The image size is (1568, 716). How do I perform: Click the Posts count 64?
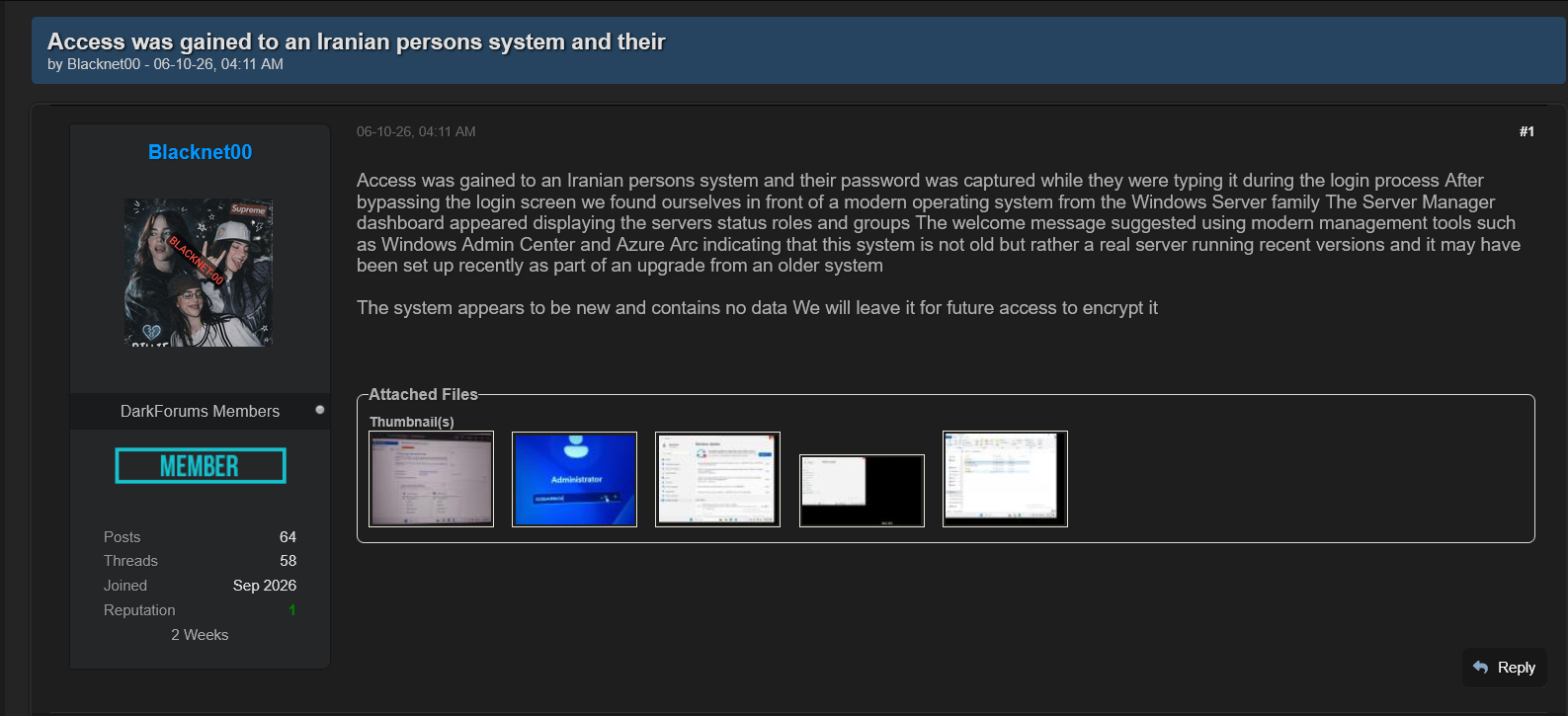pos(288,537)
